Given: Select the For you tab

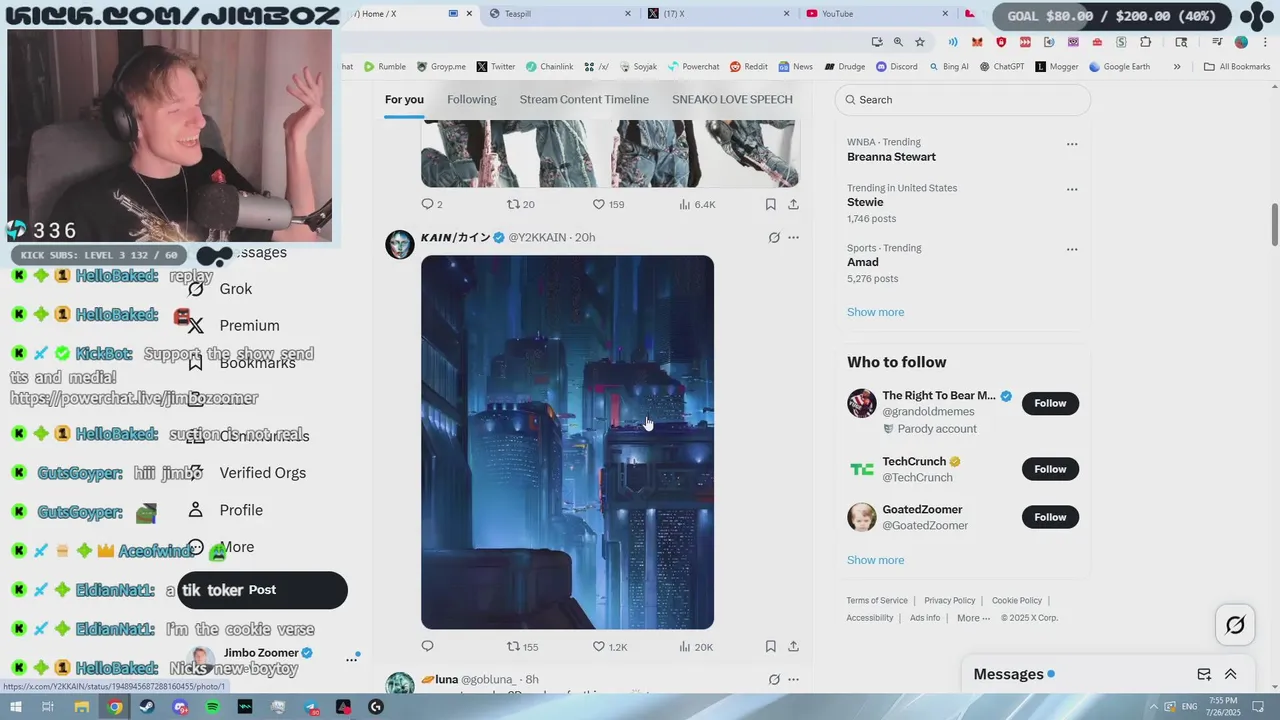Looking at the screenshot, I should coord(404,99).
